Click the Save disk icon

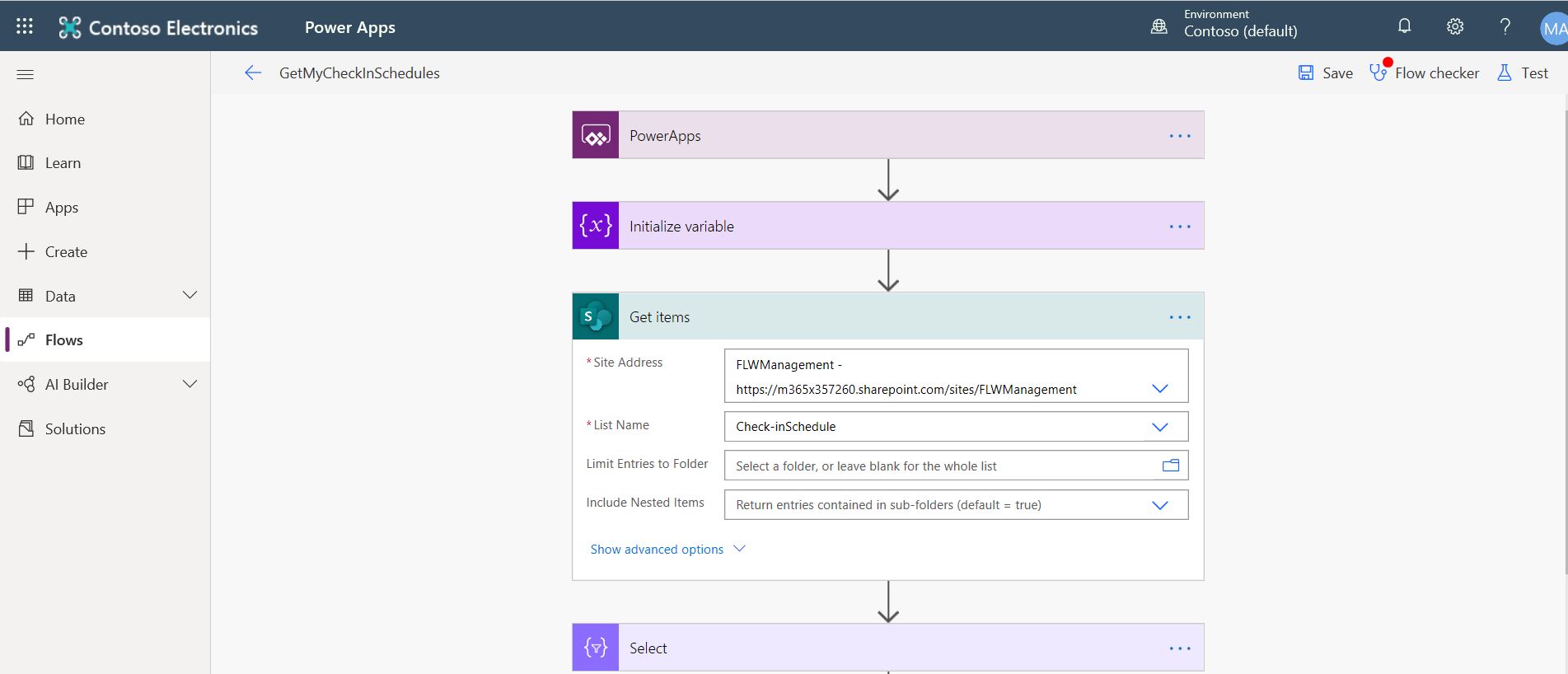coord(1306,73)
